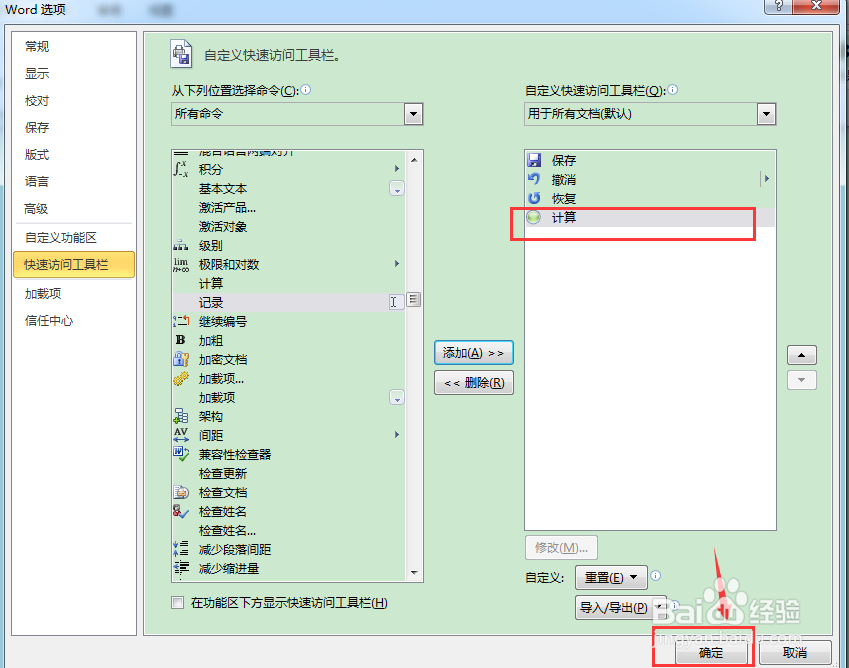Select the 保存 category in sidebar
This screenshot has width=849, height=668.
(x=37, y=128)
